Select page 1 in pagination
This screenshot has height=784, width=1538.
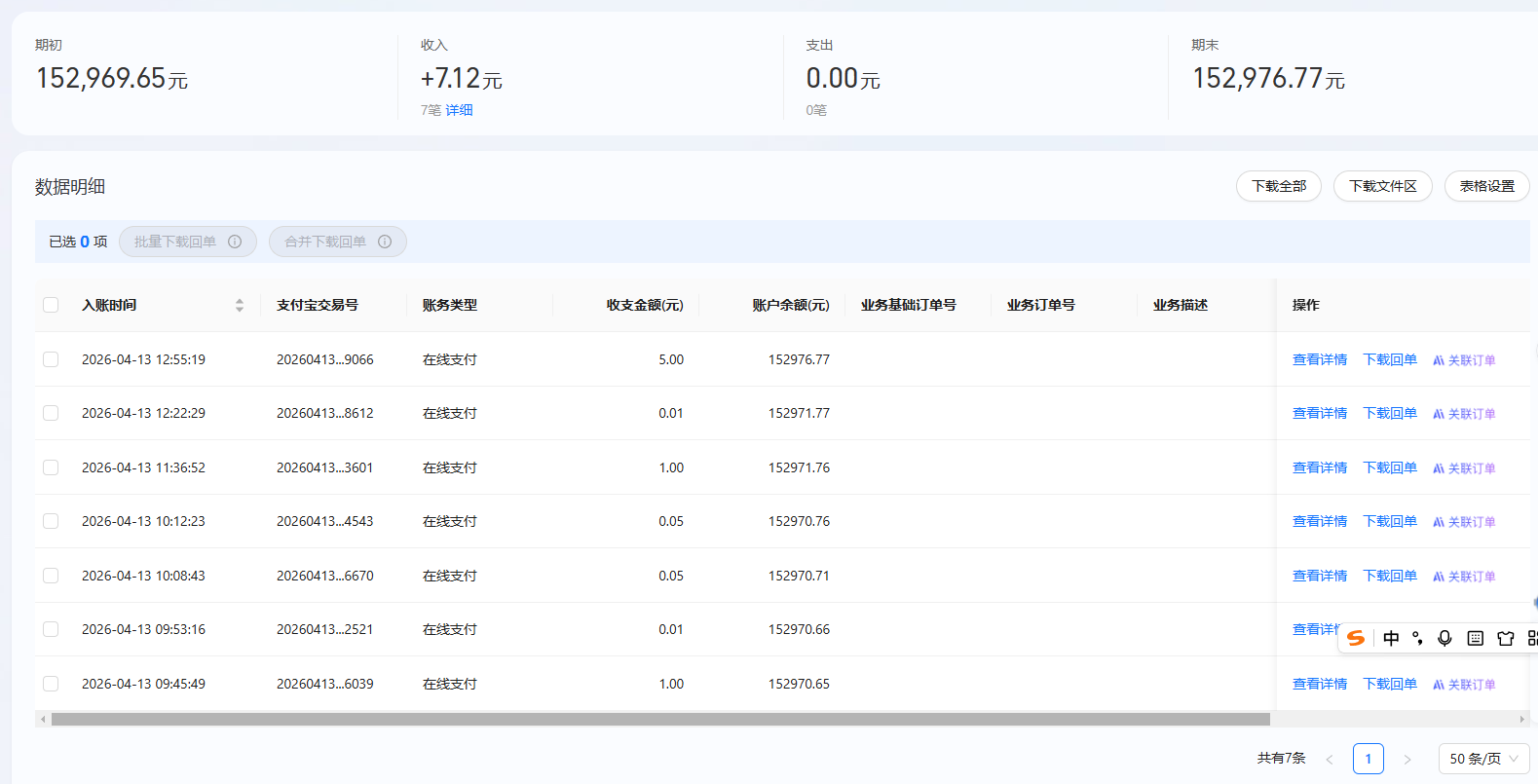click(1368, 759)
